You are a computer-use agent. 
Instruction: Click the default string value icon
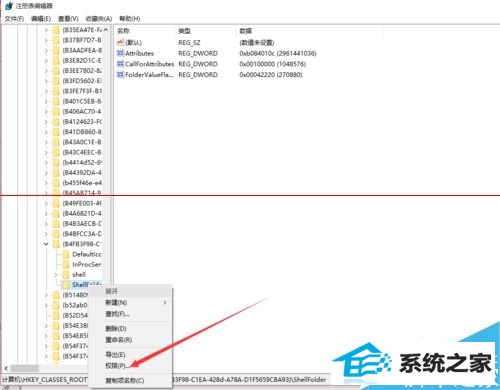click(x=120, y=42)
